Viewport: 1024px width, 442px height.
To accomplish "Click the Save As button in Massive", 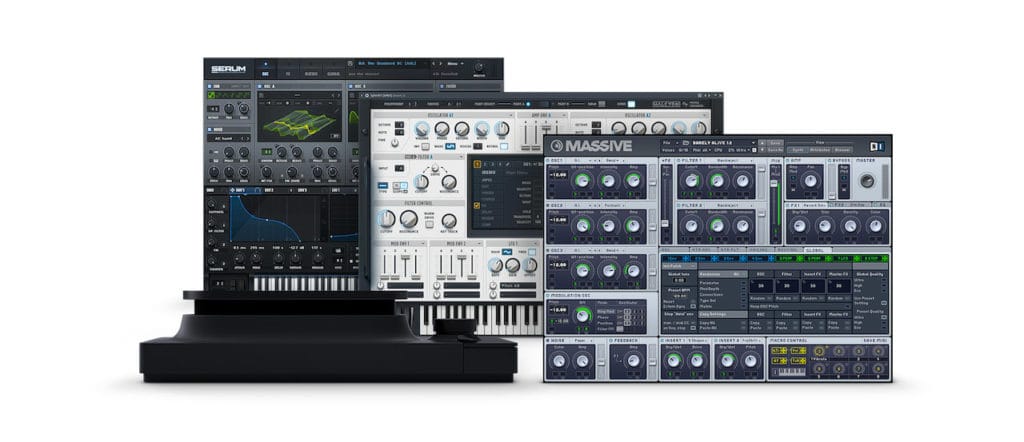I will pyautogui.click(x=775, y=150).
